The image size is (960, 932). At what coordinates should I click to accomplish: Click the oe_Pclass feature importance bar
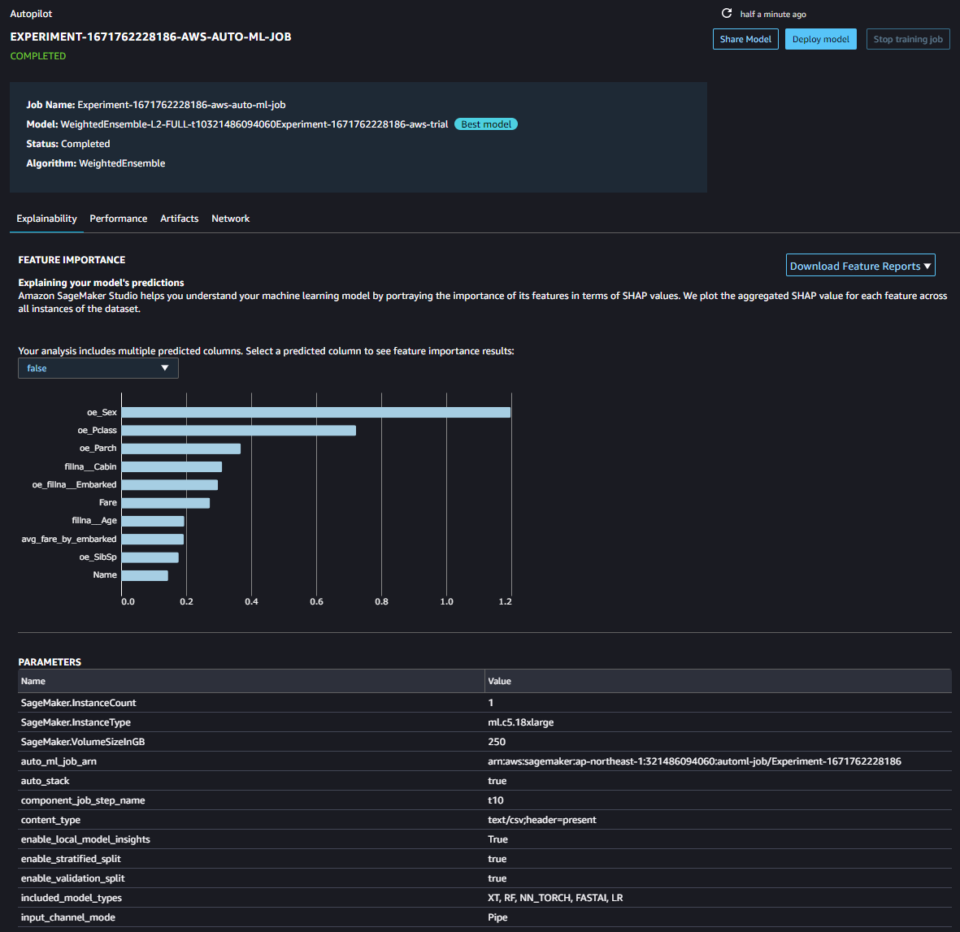tap(240, 429)
